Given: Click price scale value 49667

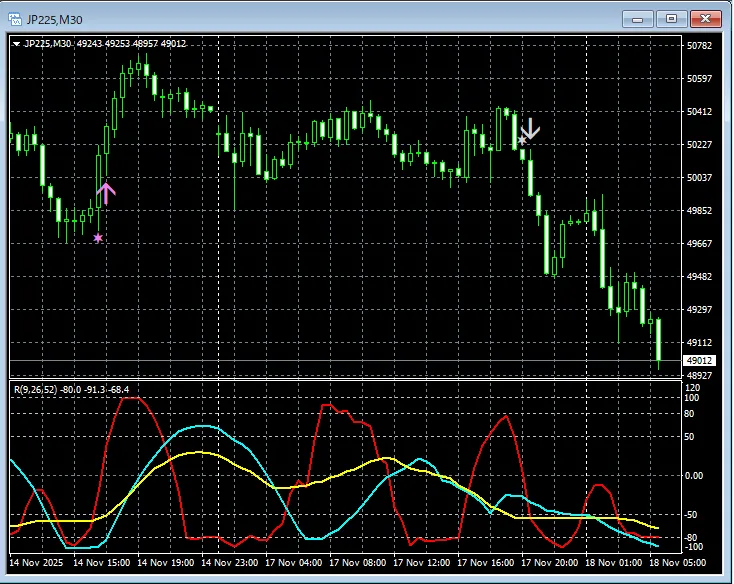Looking at the screenshot, I should pos(699,243).
